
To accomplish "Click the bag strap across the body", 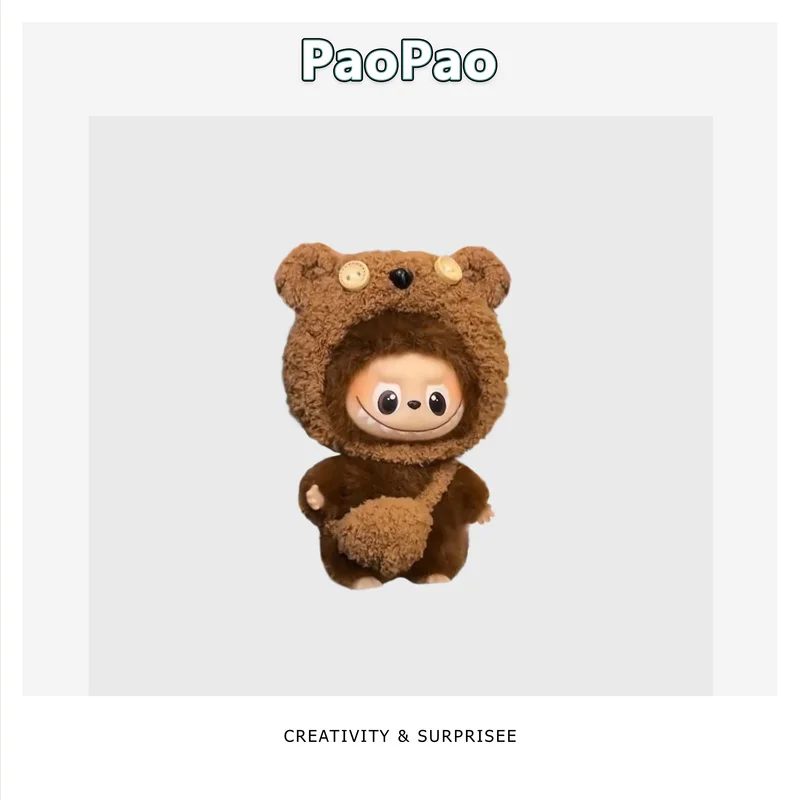I will [439, 483].
